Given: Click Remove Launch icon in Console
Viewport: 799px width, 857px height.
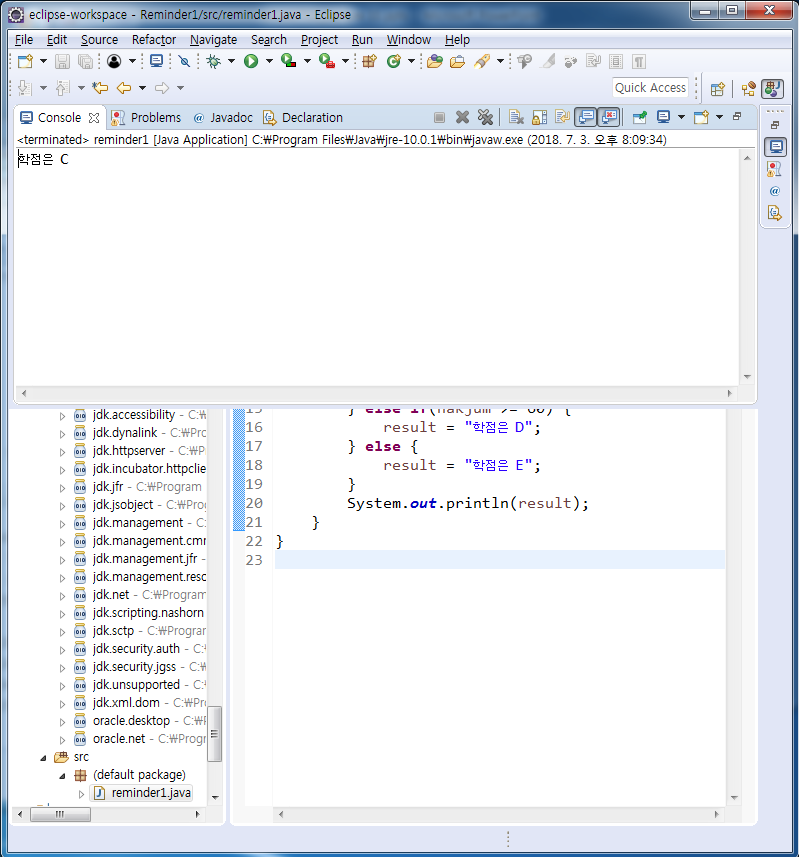Looking at the screenshot, I should (x=462, y=117).
